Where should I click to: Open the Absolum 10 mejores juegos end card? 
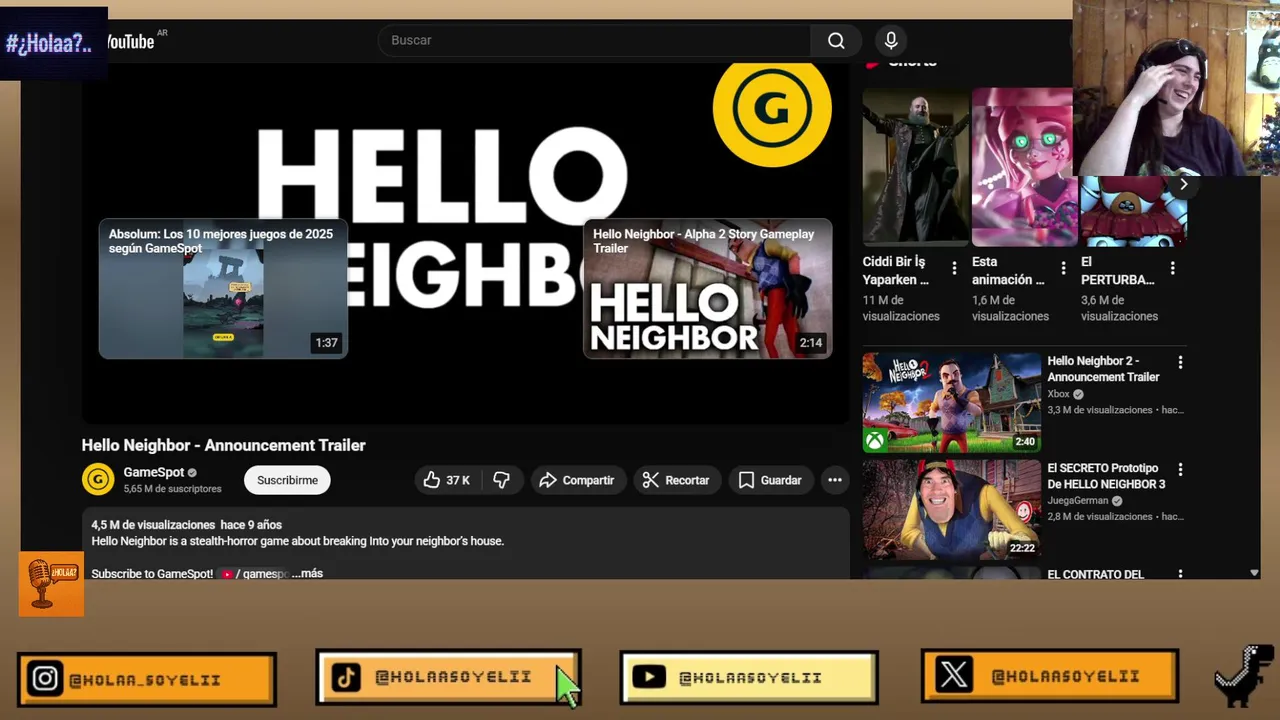click(223, 288)
